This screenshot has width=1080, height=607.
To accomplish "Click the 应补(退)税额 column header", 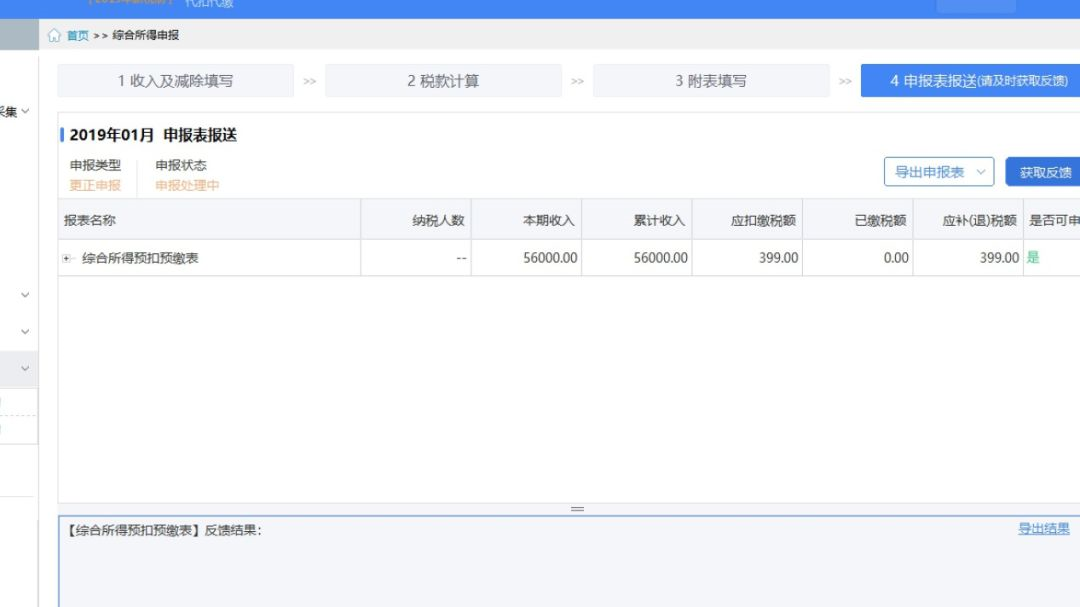I will (x=979, y=220).
